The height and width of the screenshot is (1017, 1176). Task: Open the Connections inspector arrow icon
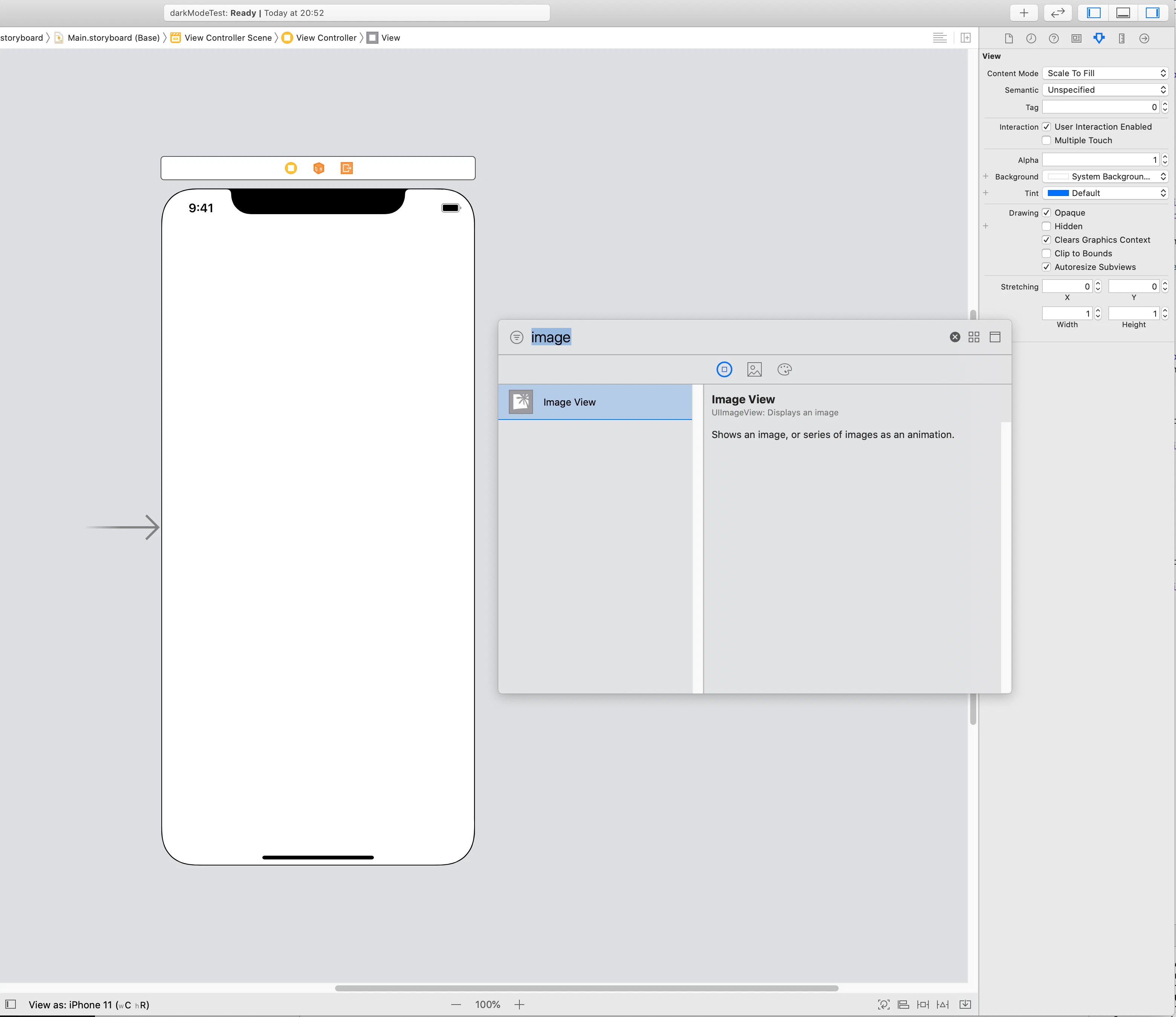(x=1144, y=38)
